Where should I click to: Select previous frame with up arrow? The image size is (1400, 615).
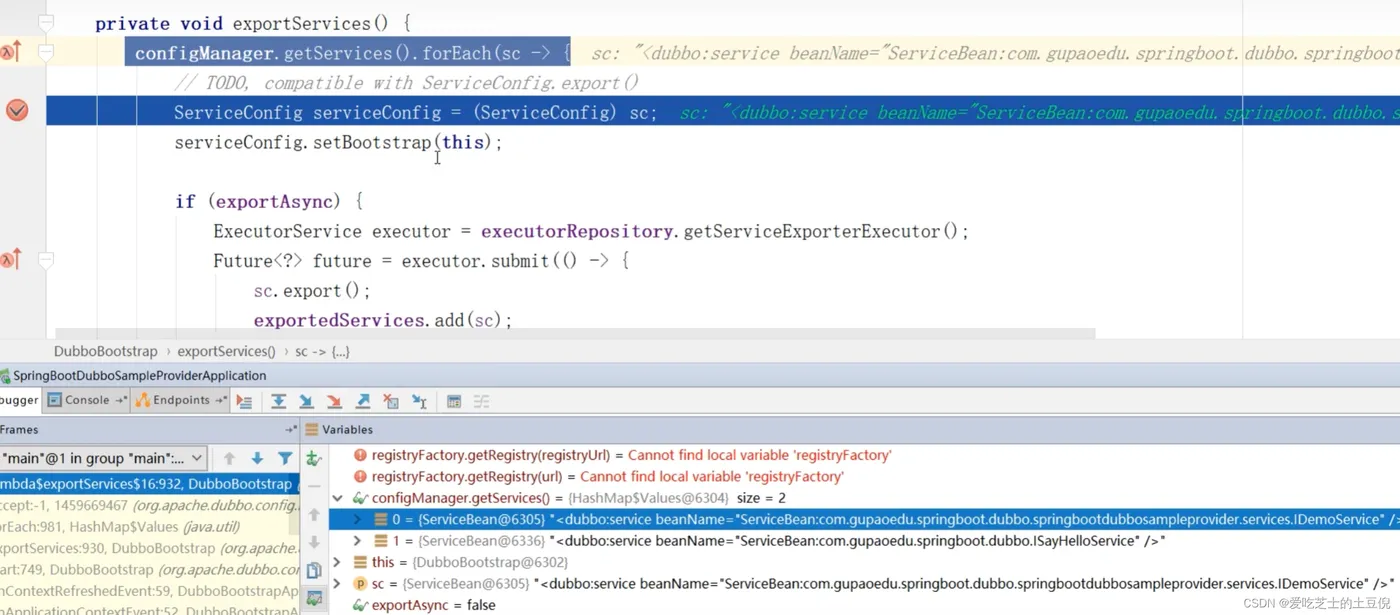229,458
